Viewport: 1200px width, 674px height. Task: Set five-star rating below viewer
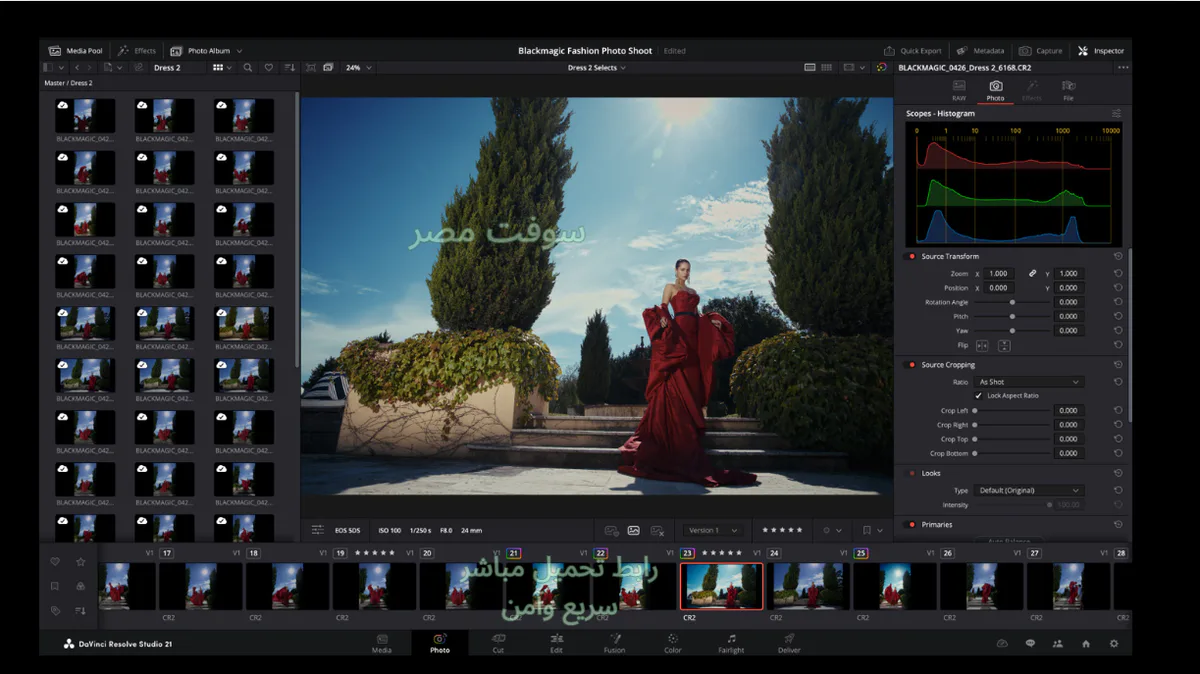coord(782,530)
